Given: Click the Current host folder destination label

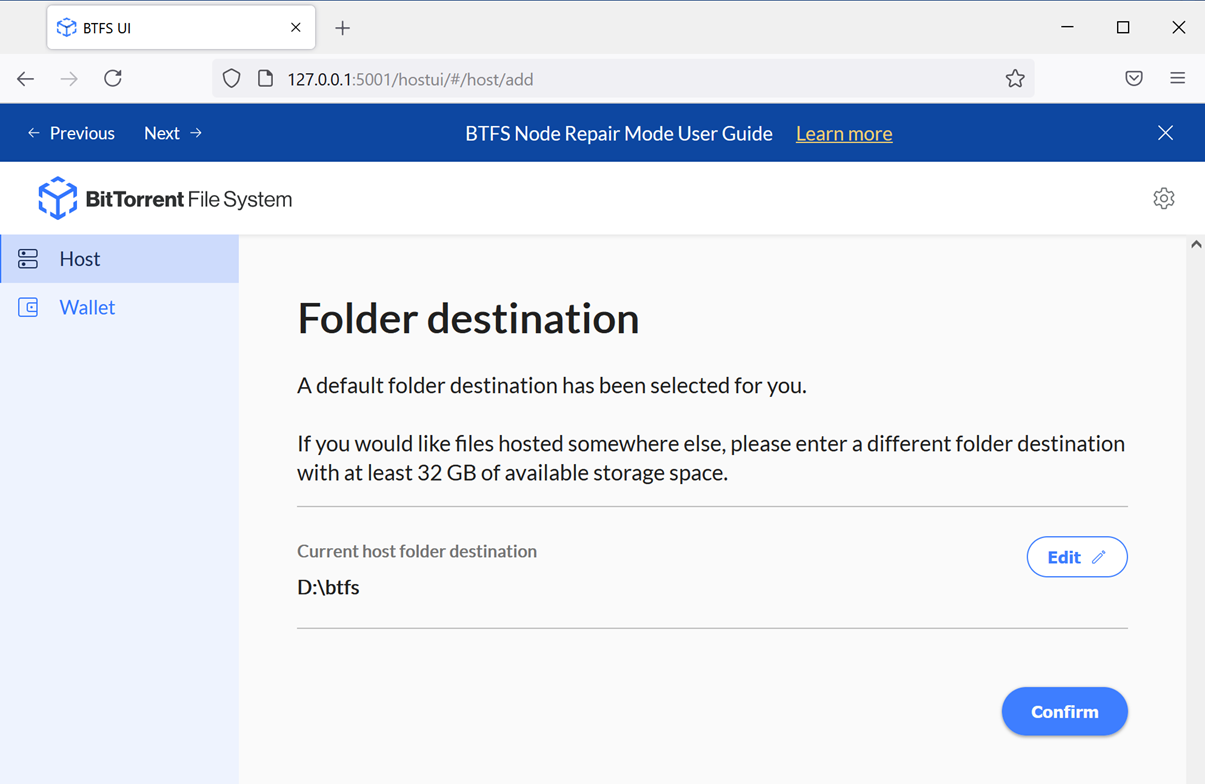Looking at the screenshot, I should [x=417, y=551].
